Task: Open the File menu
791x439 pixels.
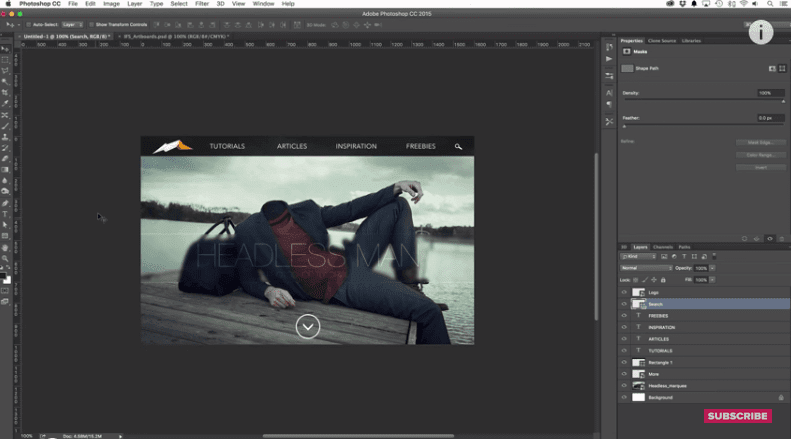Action: pos(73,4)
